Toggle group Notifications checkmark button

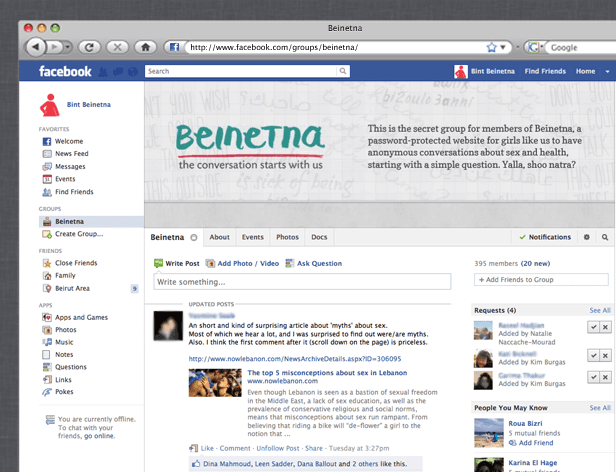tap(545, 237)
